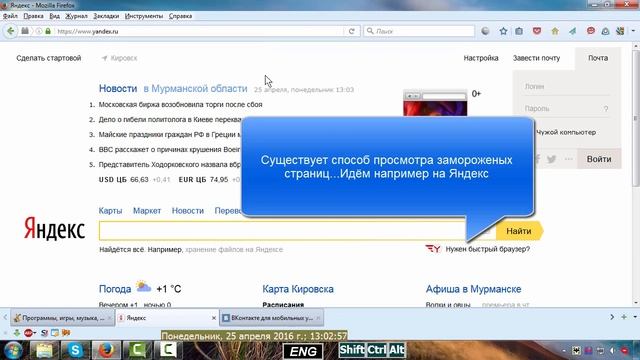Open the Справка menu
Screen dimensions: 640x360
(x=180, y=16)
